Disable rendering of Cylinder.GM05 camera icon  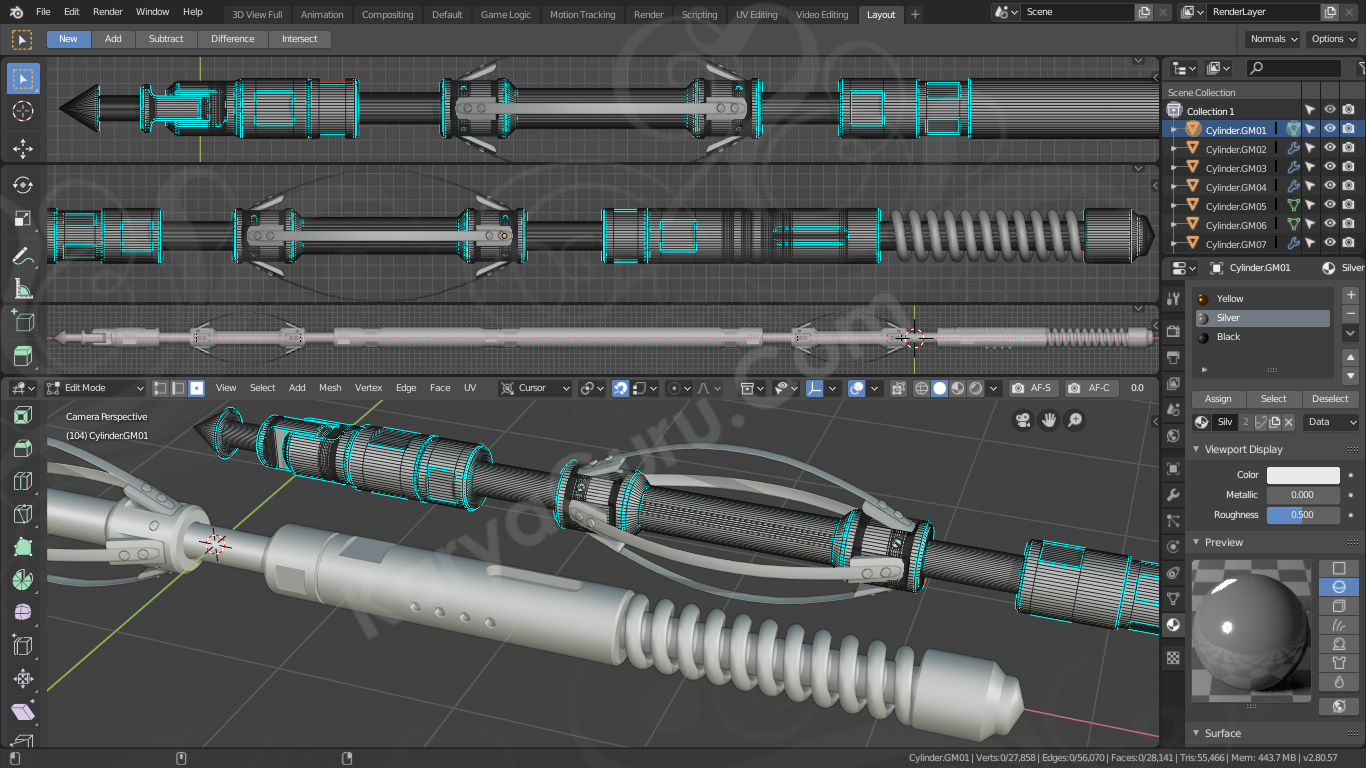coord(1348,206)
